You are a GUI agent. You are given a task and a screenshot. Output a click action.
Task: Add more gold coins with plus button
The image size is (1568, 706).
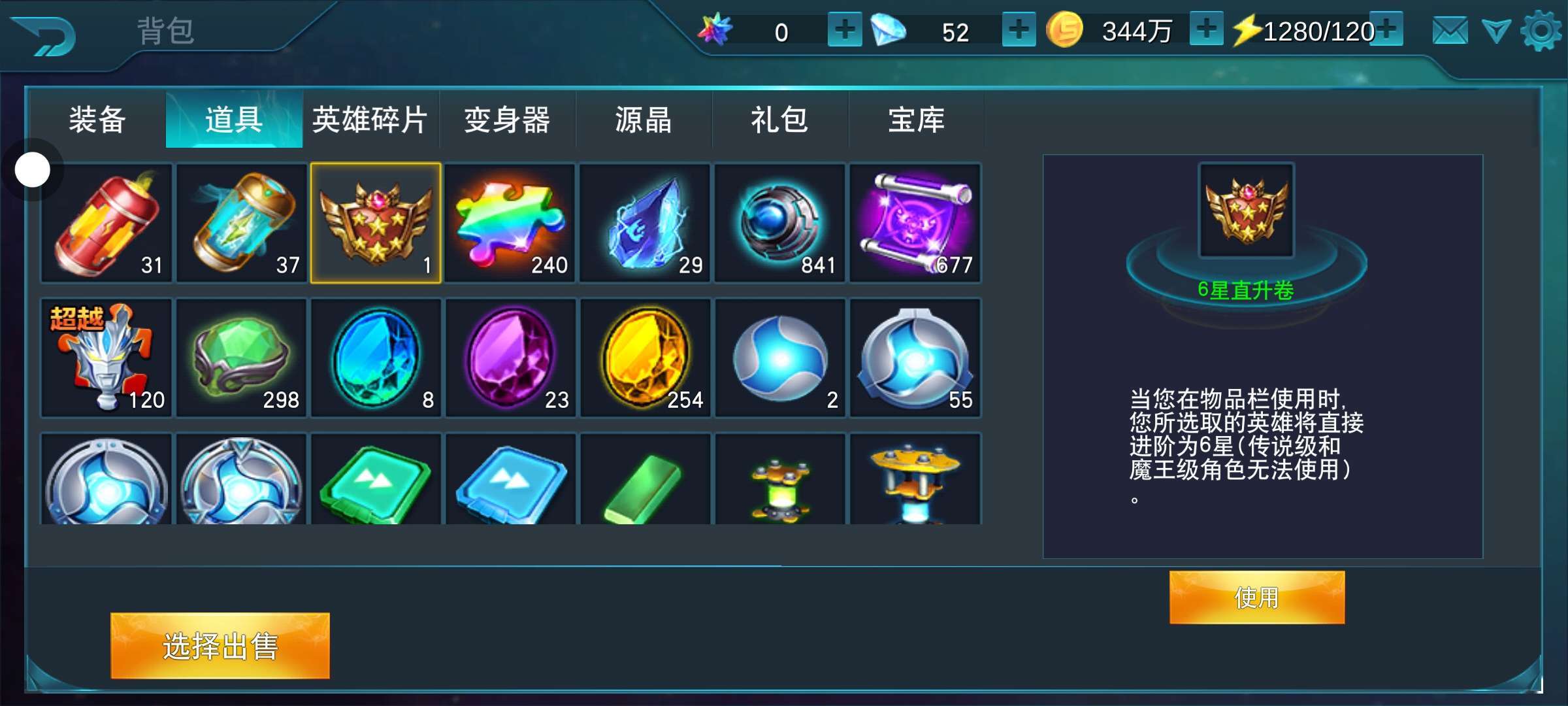(1206, 29)
